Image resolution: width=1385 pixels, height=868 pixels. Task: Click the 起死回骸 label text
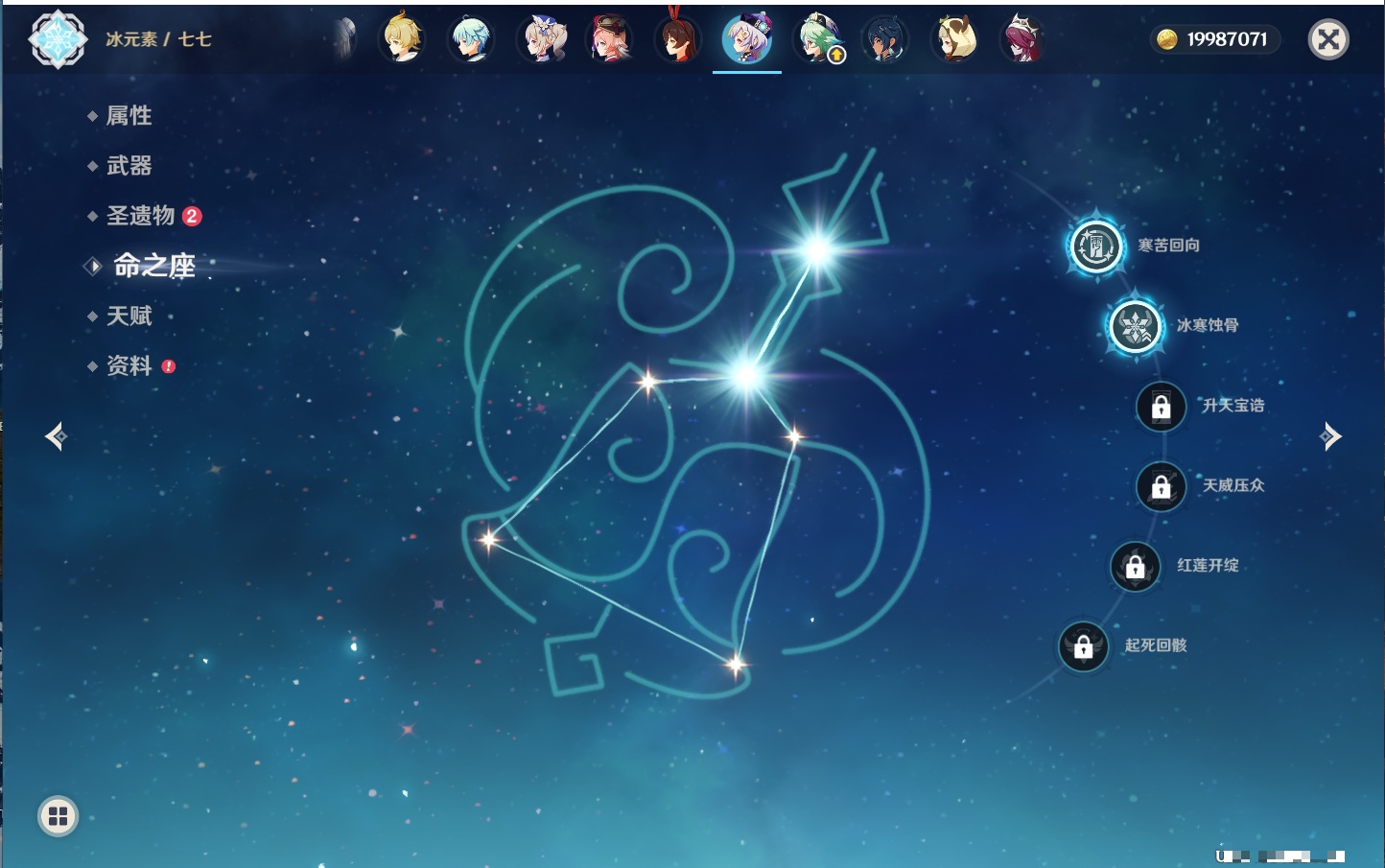click(1156, 645)
